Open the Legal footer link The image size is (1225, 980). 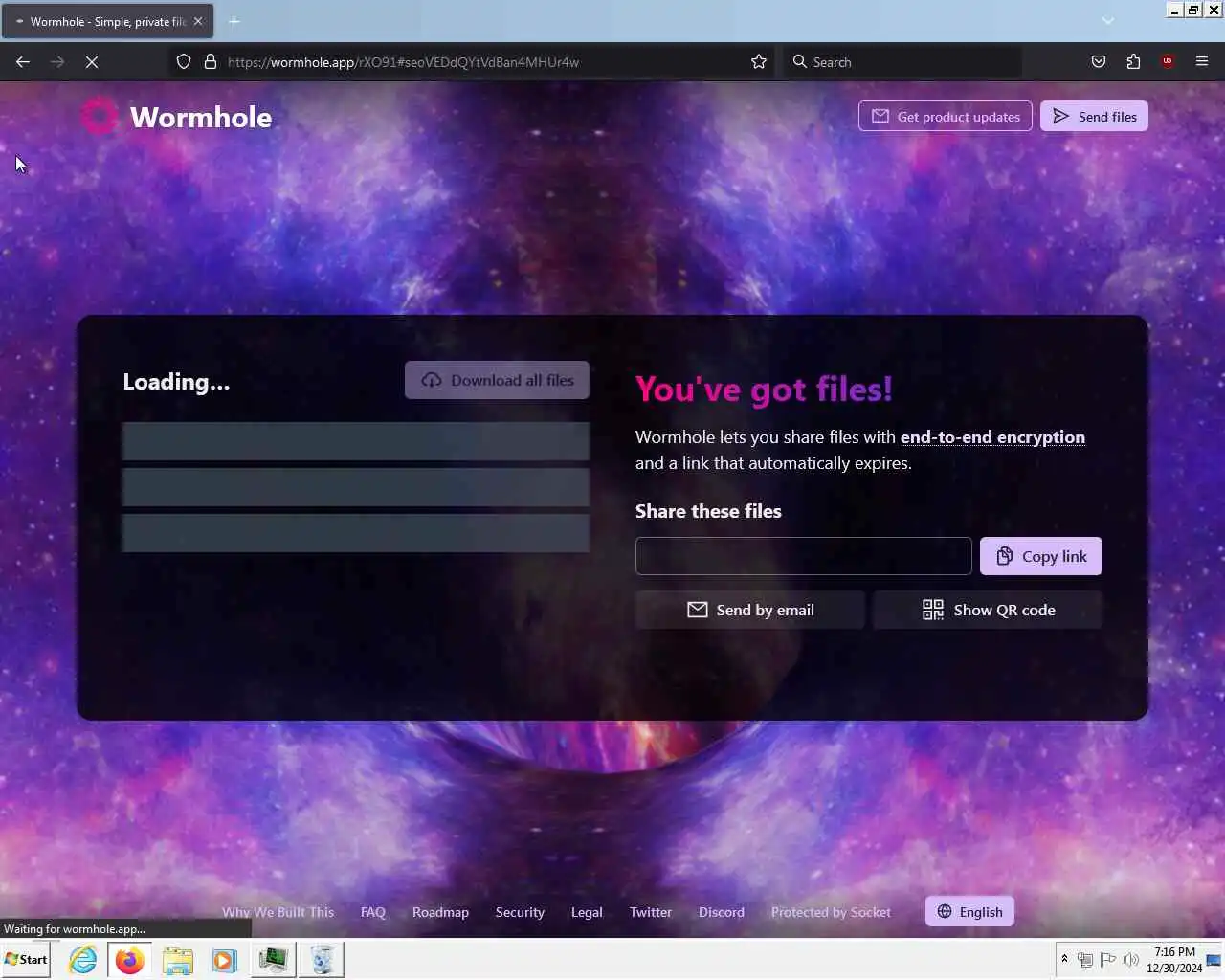tap(587, 912)
